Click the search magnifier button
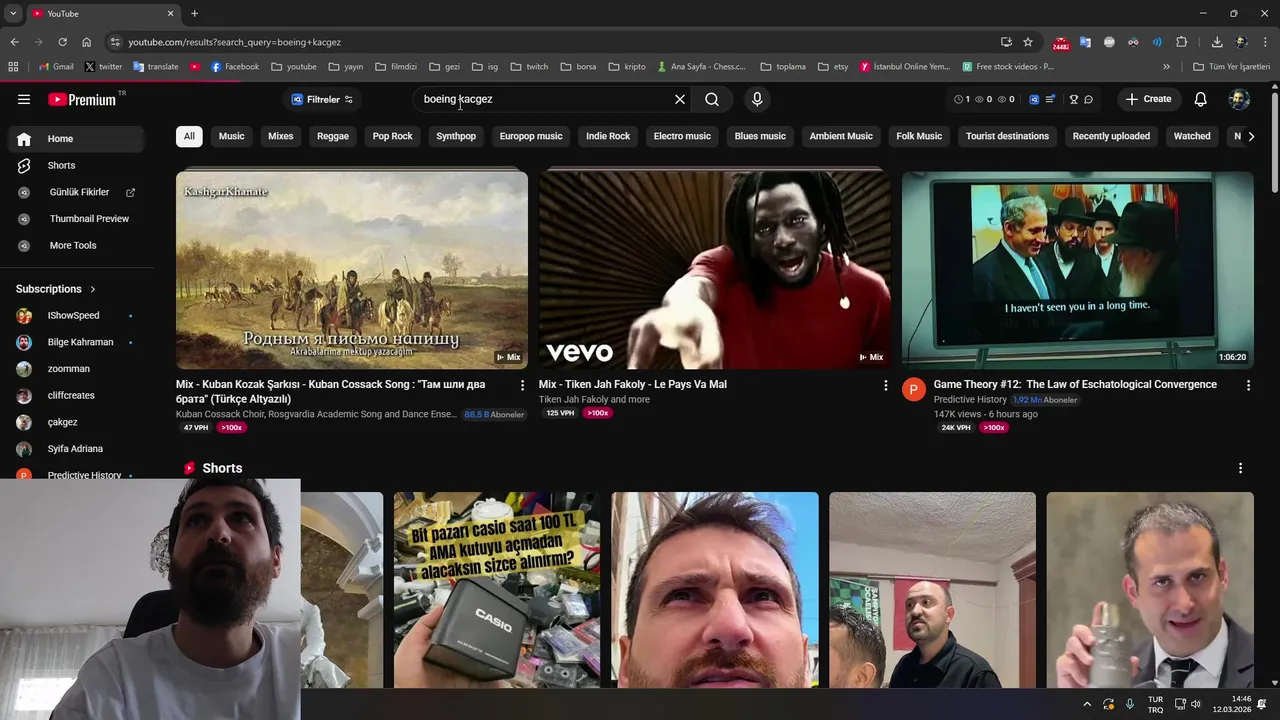1280x720 pixels. pos(712,99)
